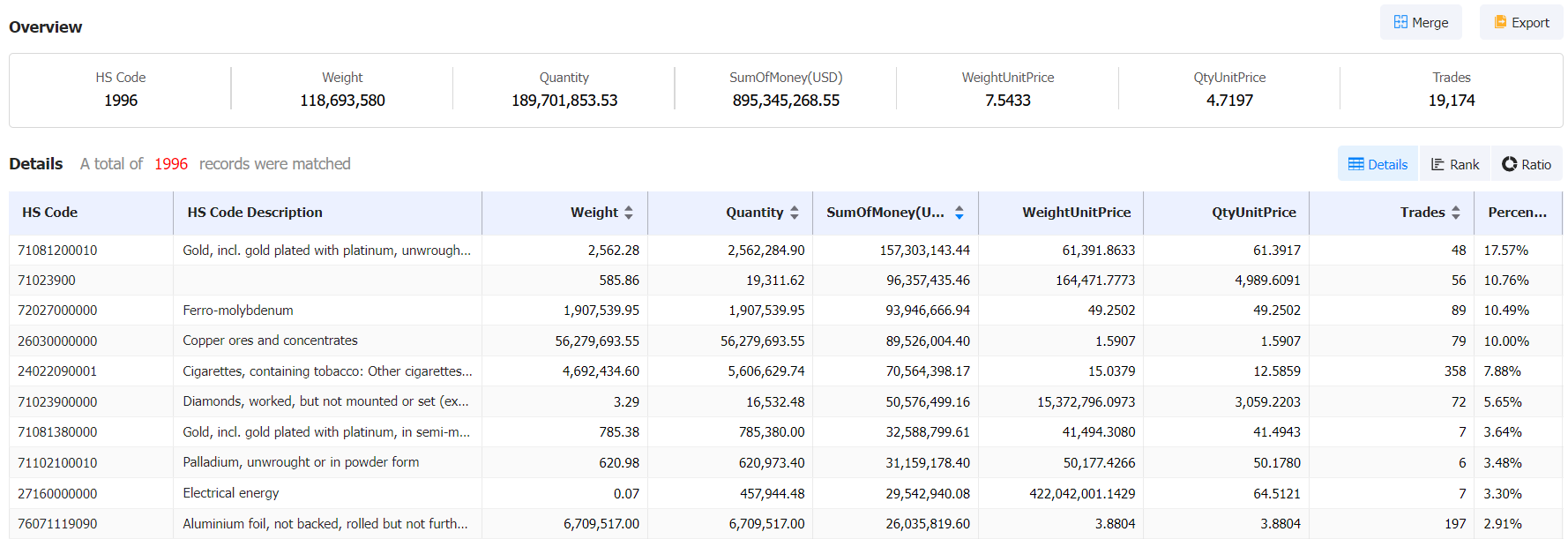Select the Ferro-molybdenum description cell

pyautogui.click(x=238, y=311)
